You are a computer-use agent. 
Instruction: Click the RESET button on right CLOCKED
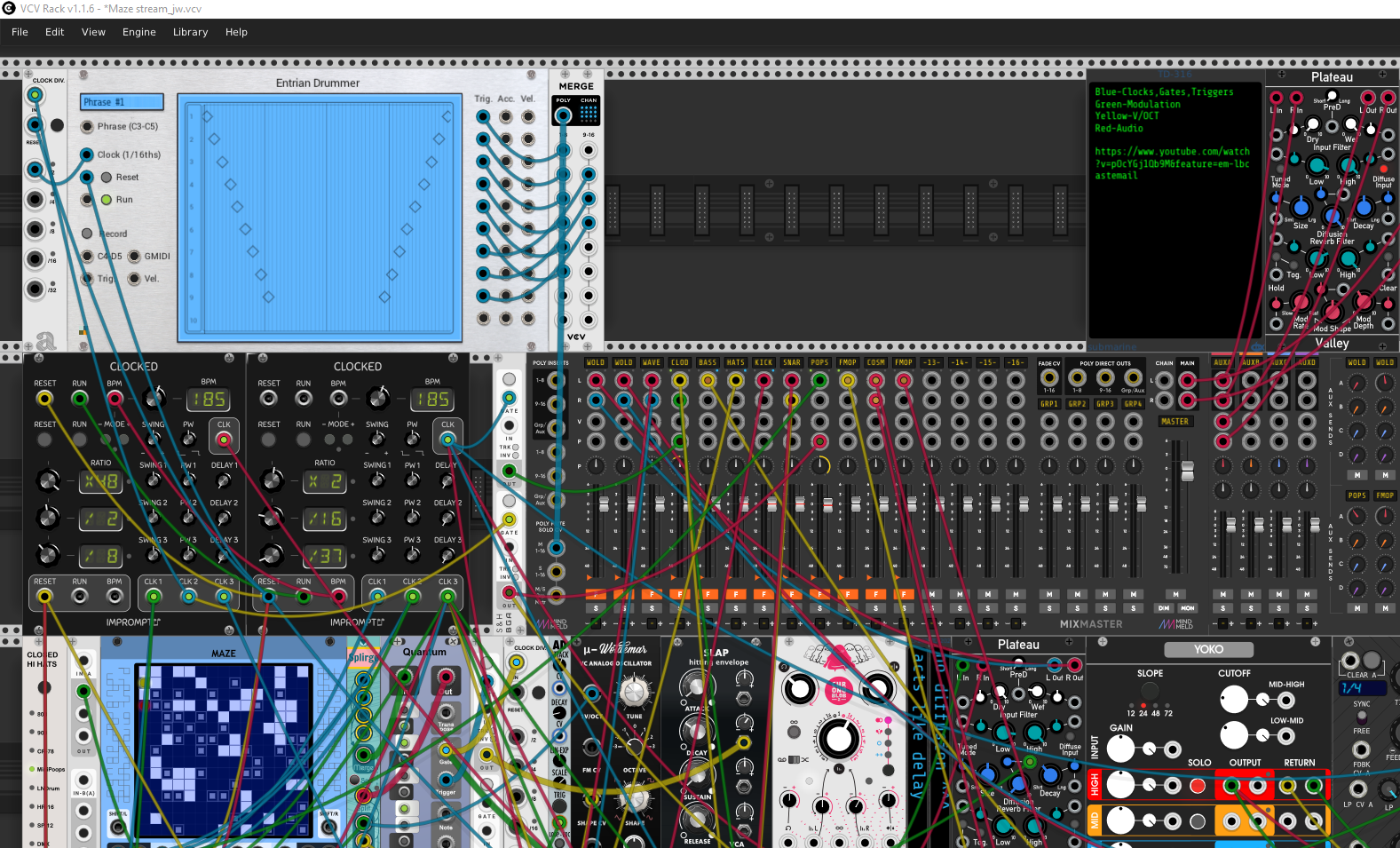(268, 440)
